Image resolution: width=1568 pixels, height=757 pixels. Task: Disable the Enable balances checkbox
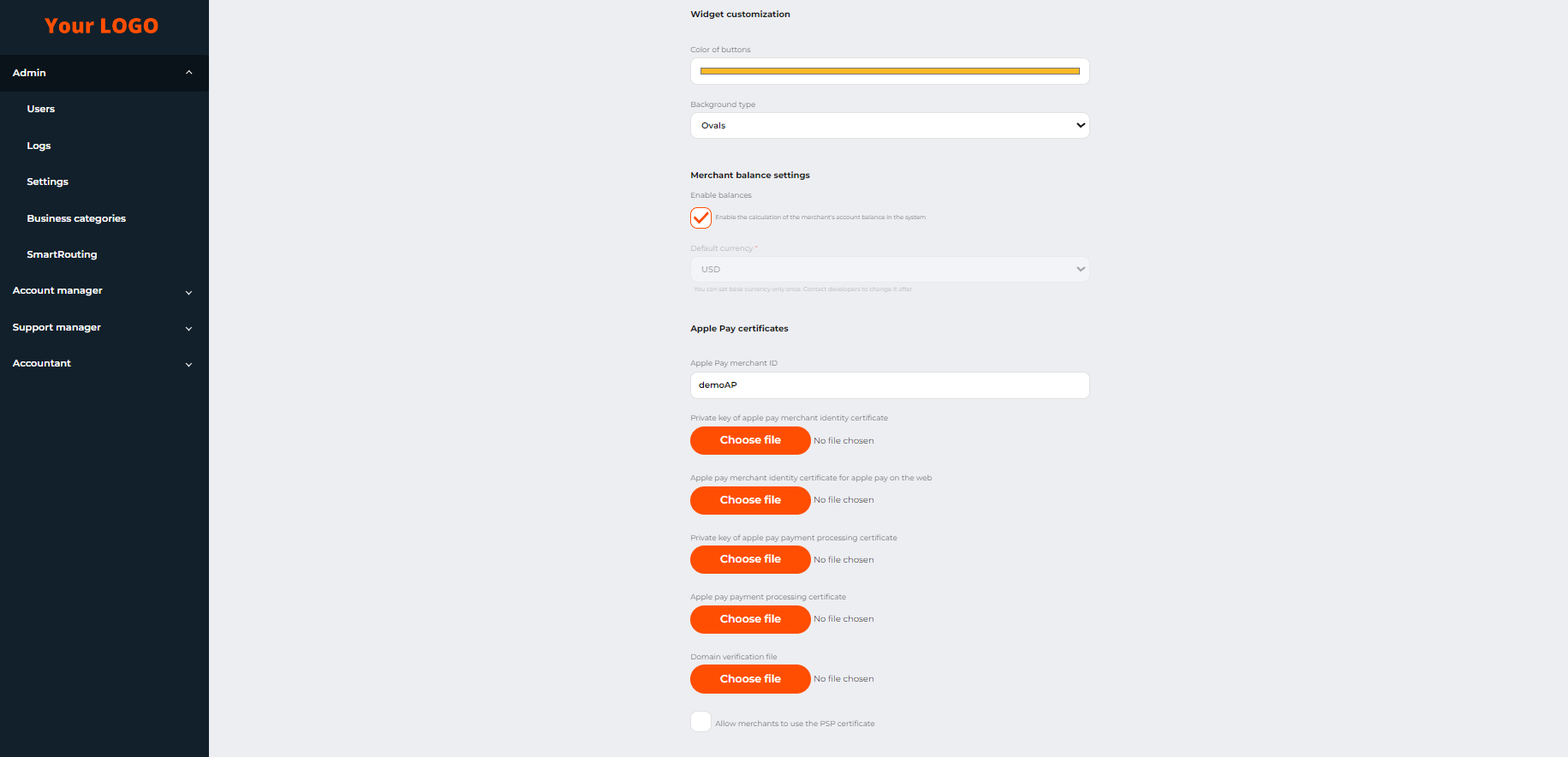(701, 218)
